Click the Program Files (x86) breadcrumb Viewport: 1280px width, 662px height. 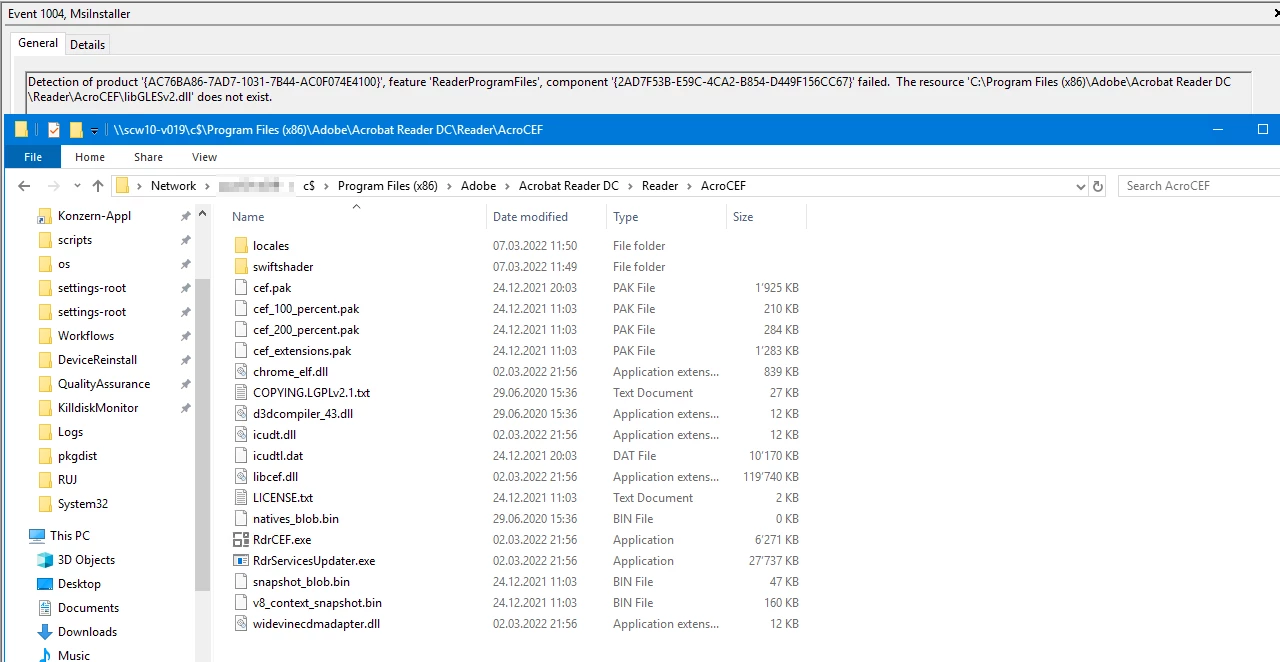[387, 186]
